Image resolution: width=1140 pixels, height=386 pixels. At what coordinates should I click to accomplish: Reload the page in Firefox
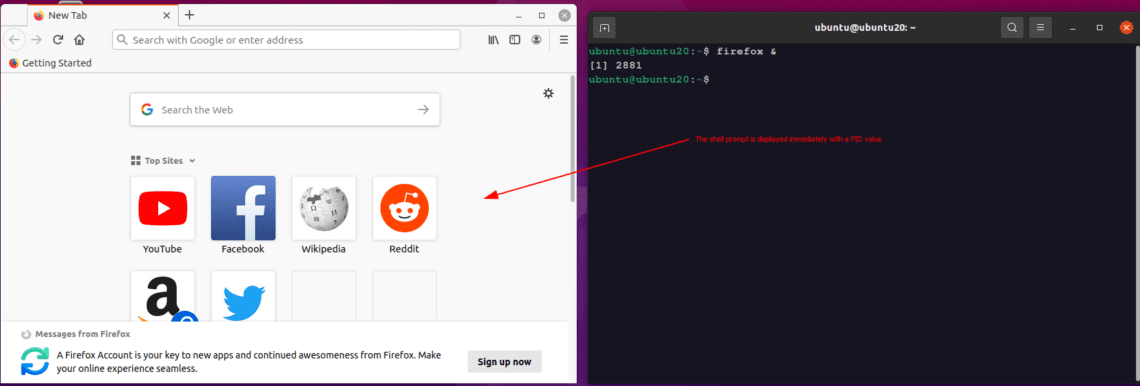tap(58, 40)
